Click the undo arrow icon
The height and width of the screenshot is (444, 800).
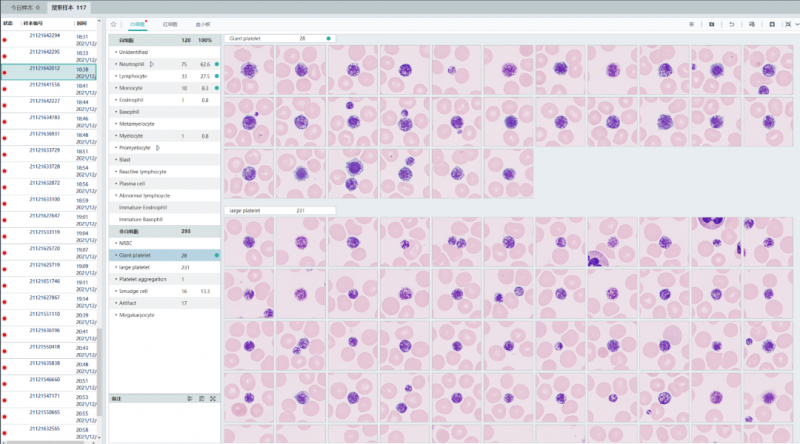point(731,24)
